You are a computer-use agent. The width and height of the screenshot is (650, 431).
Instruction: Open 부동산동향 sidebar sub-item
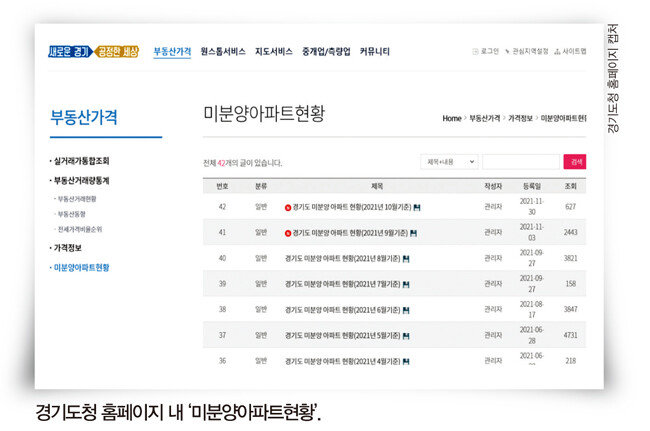coord(71,214)
